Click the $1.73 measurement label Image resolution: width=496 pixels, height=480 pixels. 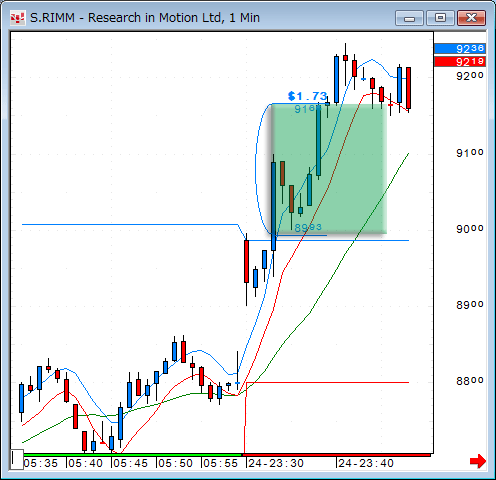click(307, 96)
